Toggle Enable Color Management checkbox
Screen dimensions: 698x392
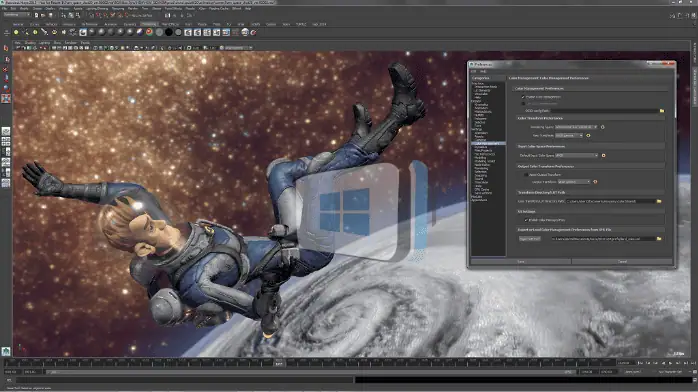(x=524, y=97)
